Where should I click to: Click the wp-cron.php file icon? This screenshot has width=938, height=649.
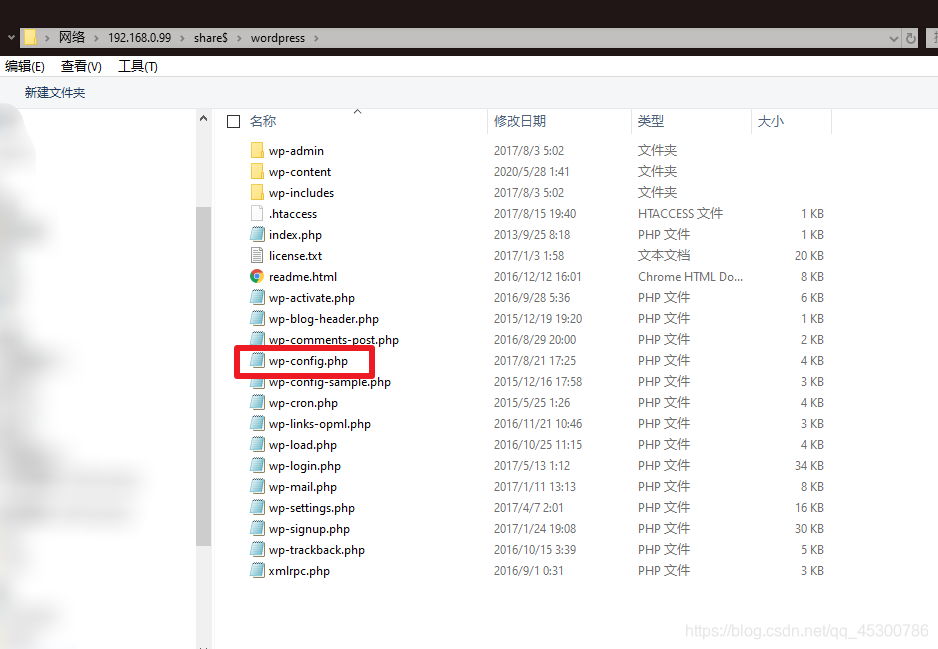click(257, 402)
